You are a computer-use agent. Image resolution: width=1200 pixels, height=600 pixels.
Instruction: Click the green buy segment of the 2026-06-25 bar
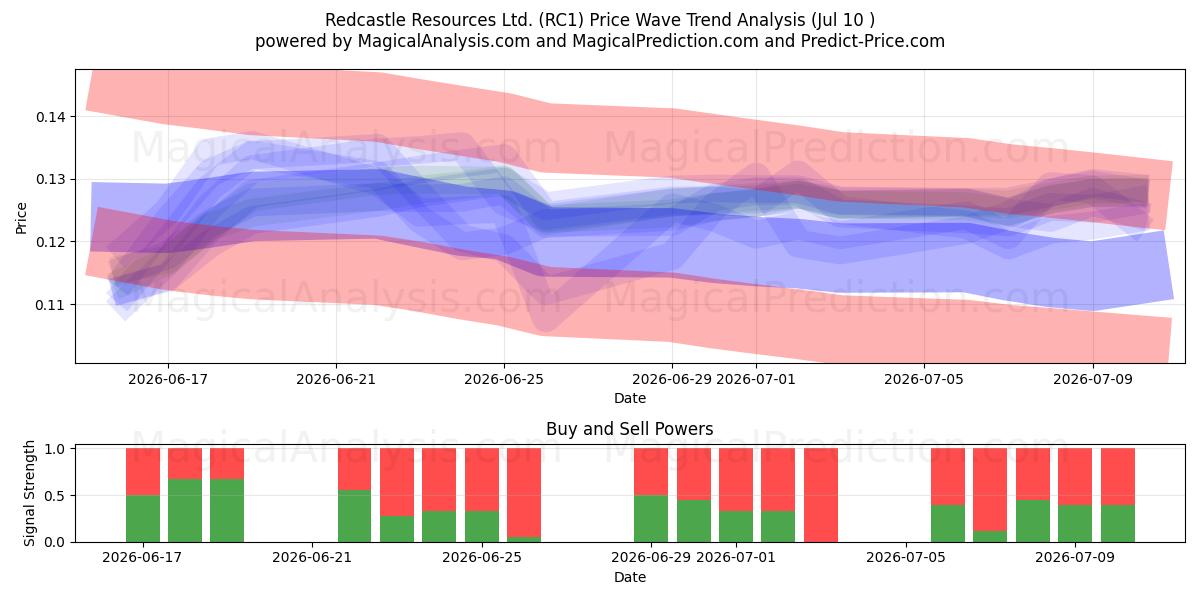tap(482, 526)
